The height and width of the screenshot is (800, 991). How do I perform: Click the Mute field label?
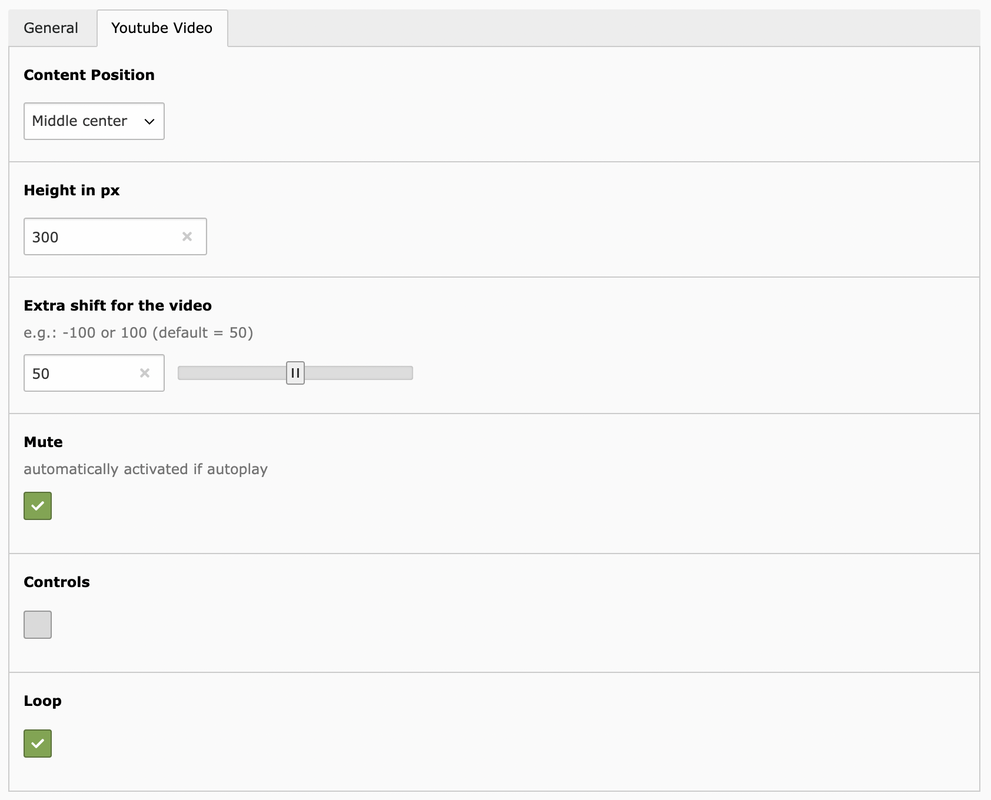point(43,442)
